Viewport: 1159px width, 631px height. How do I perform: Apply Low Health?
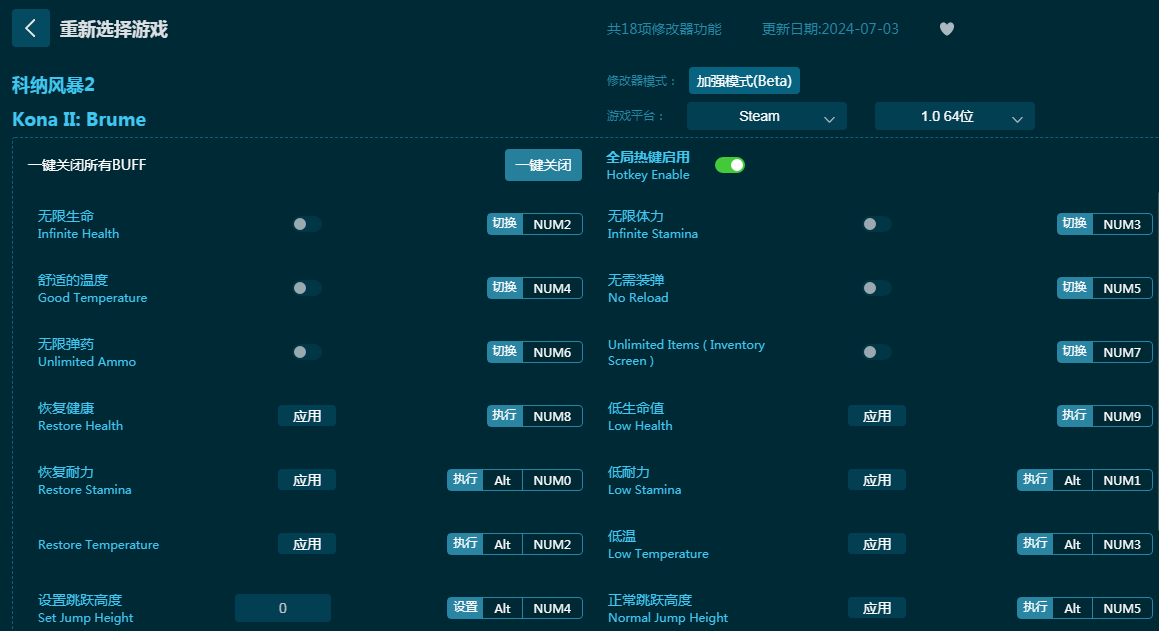pos(877,416)
